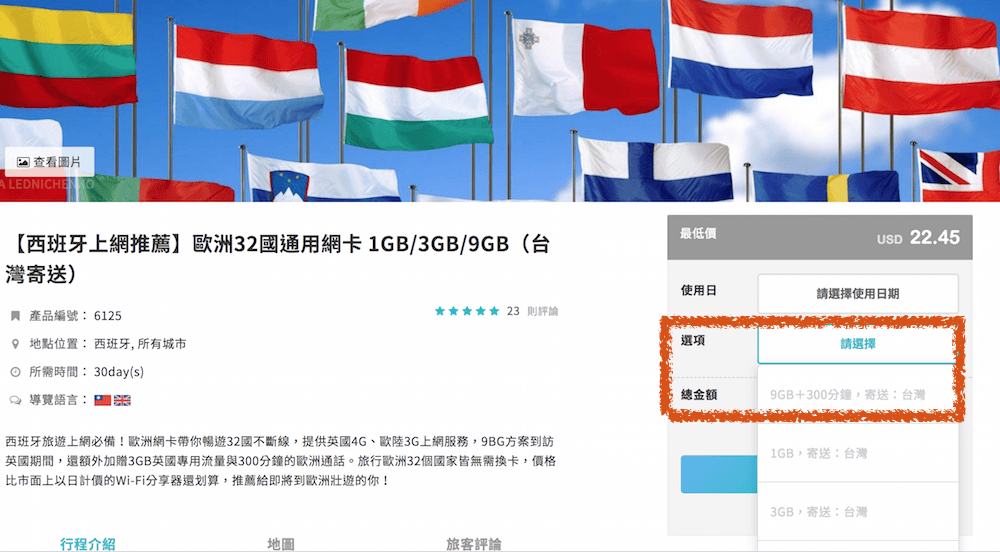Expand the 請選擇 options dropdown
Screen dimensions: 1000x552
pos(857,343)
